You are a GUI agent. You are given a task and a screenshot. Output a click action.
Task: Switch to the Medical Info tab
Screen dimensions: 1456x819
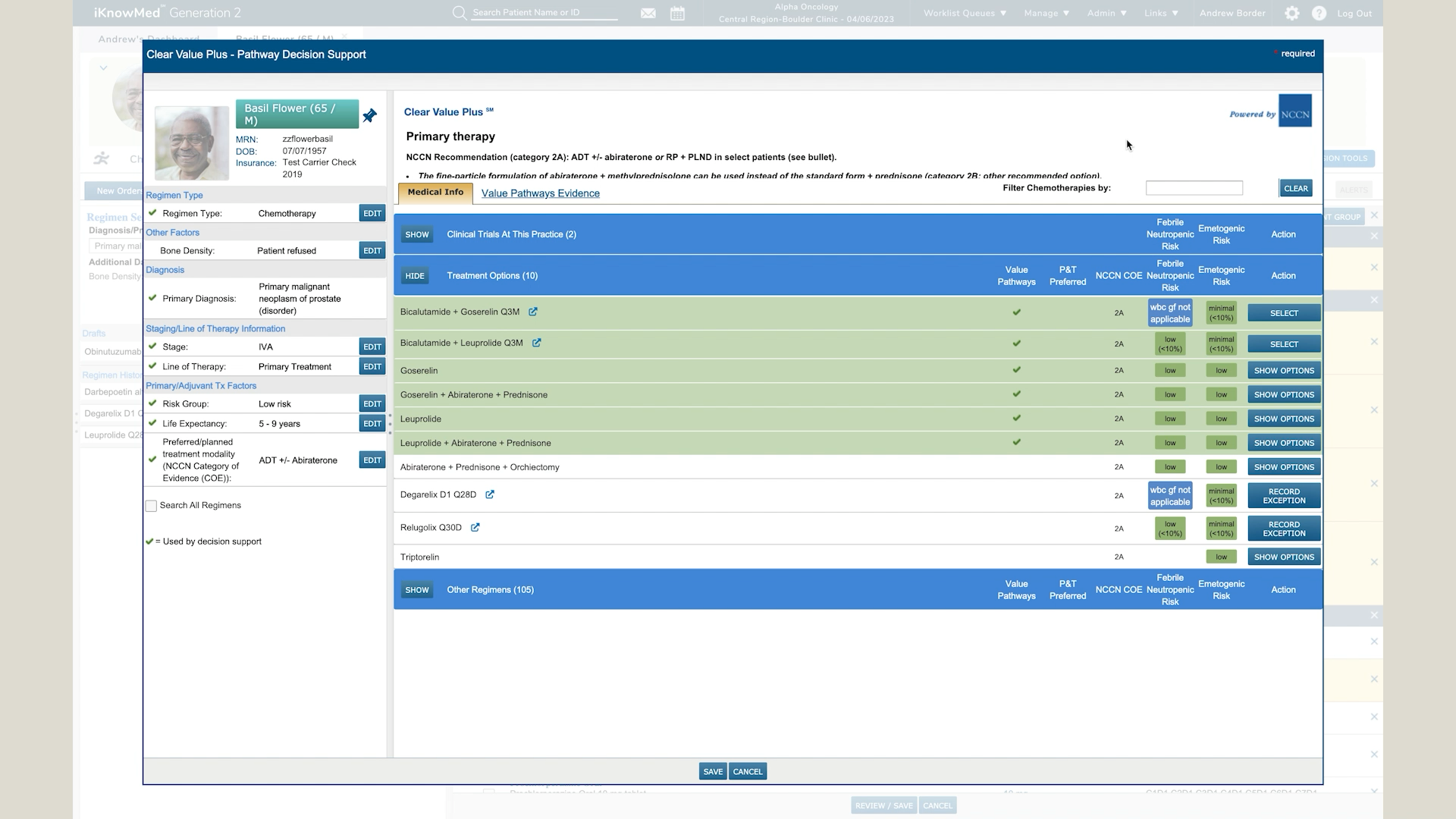click(435, 193)
